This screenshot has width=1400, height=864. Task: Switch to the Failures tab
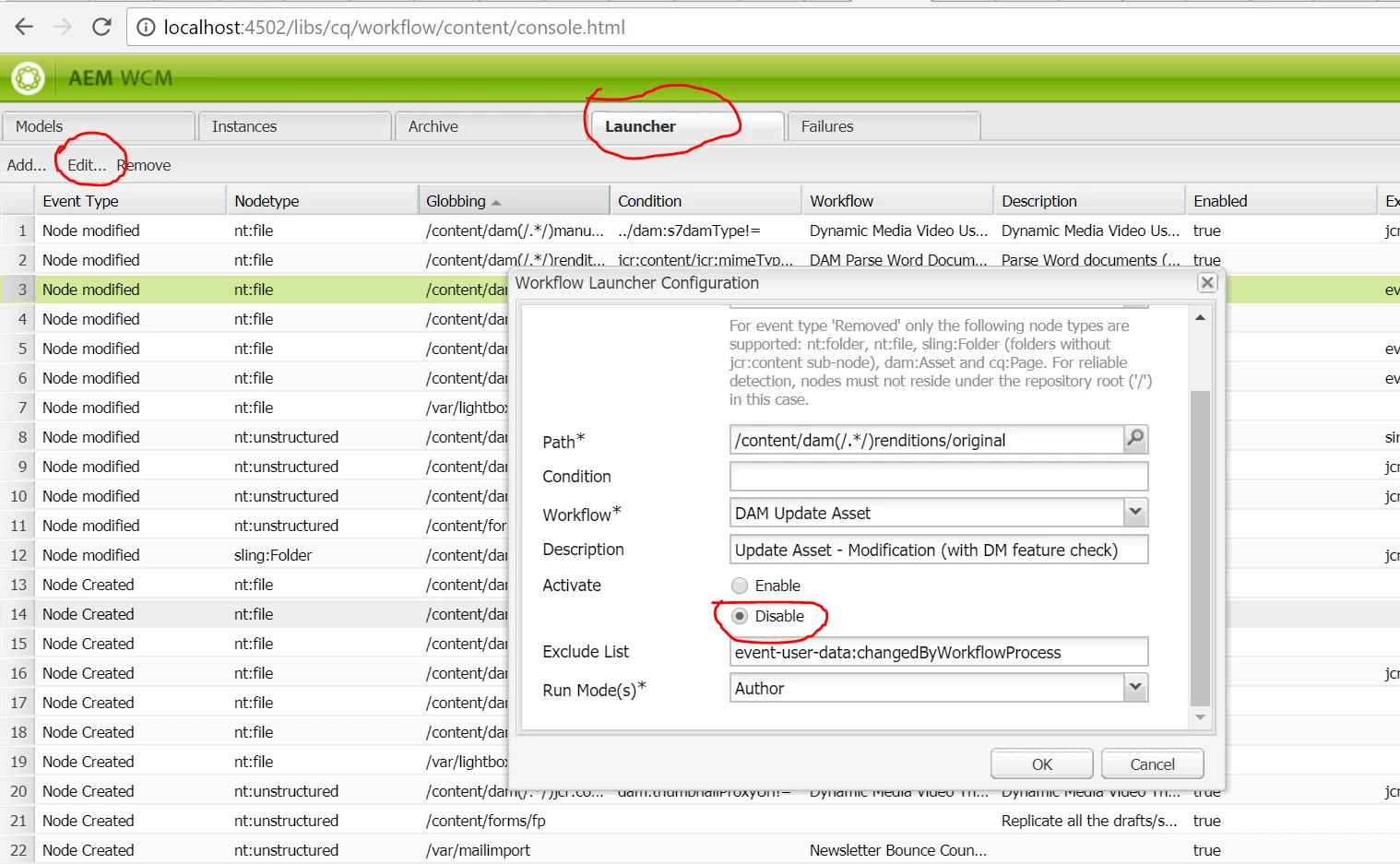click(884, 126)
